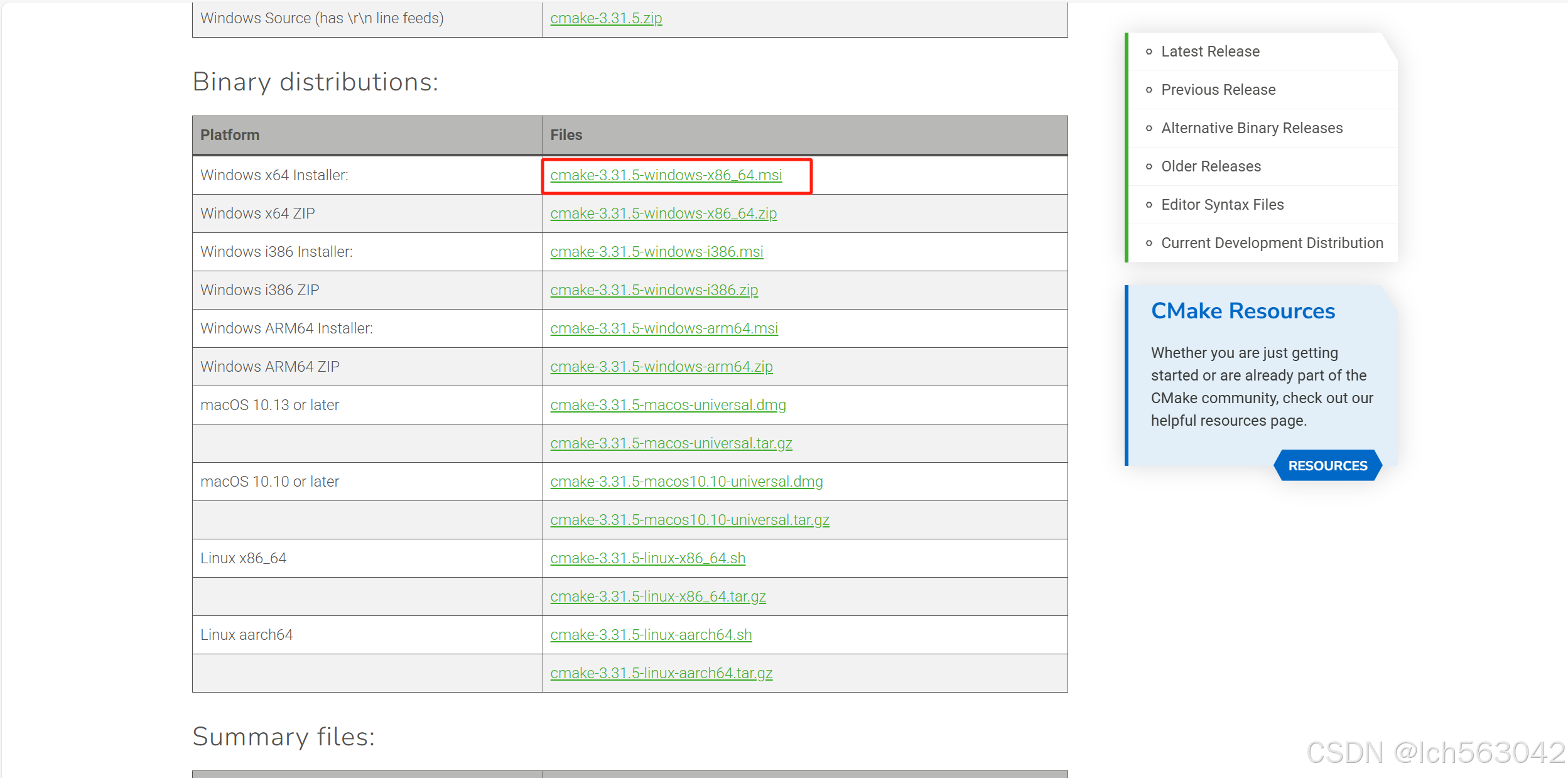Click cmake-3.31.5-macos-universal.tar.gz link
The height and width of the screenshot is (778, 1568).
[x=671, y=443]
